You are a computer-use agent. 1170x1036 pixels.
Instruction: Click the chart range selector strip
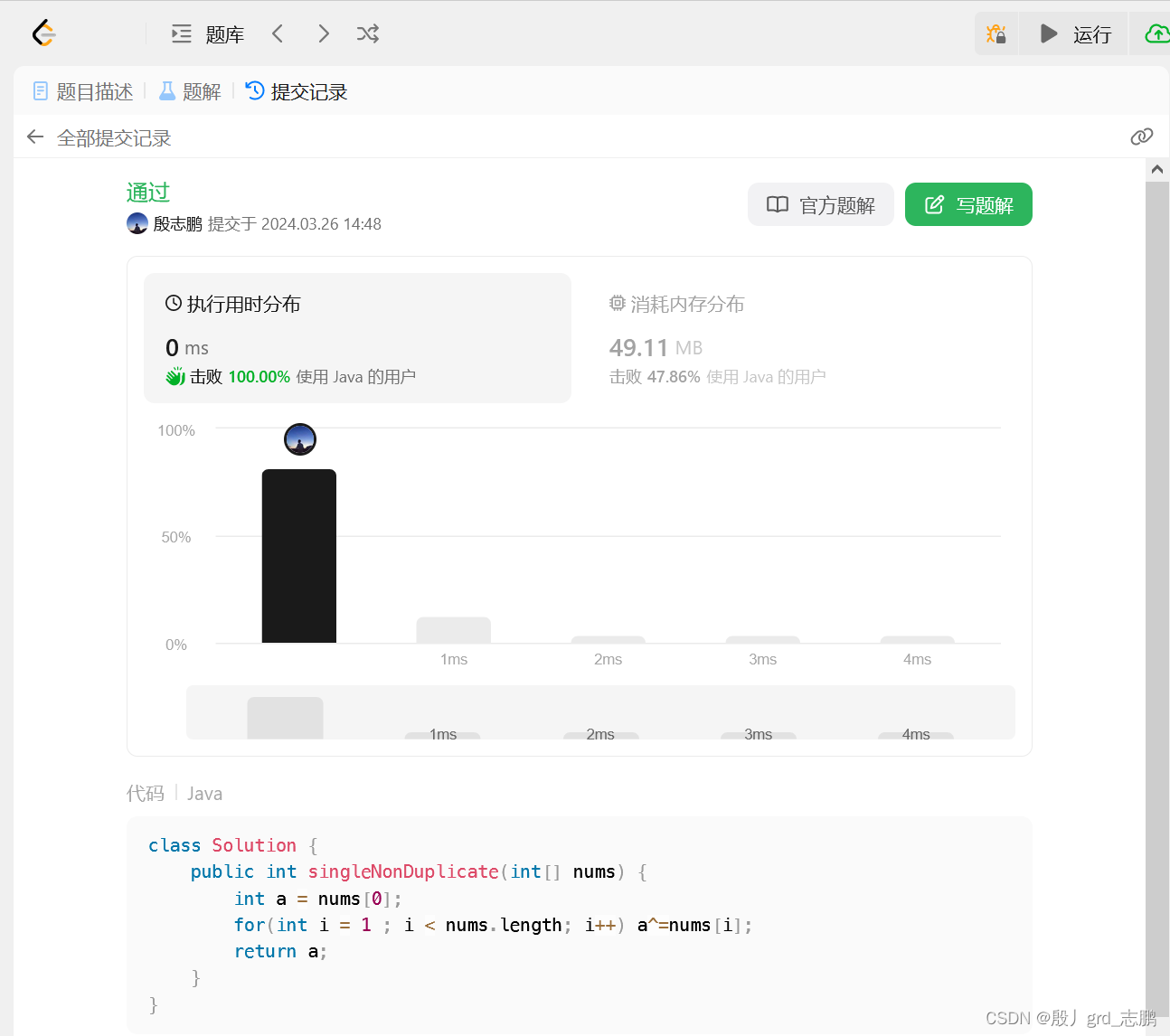pos(600,712)
